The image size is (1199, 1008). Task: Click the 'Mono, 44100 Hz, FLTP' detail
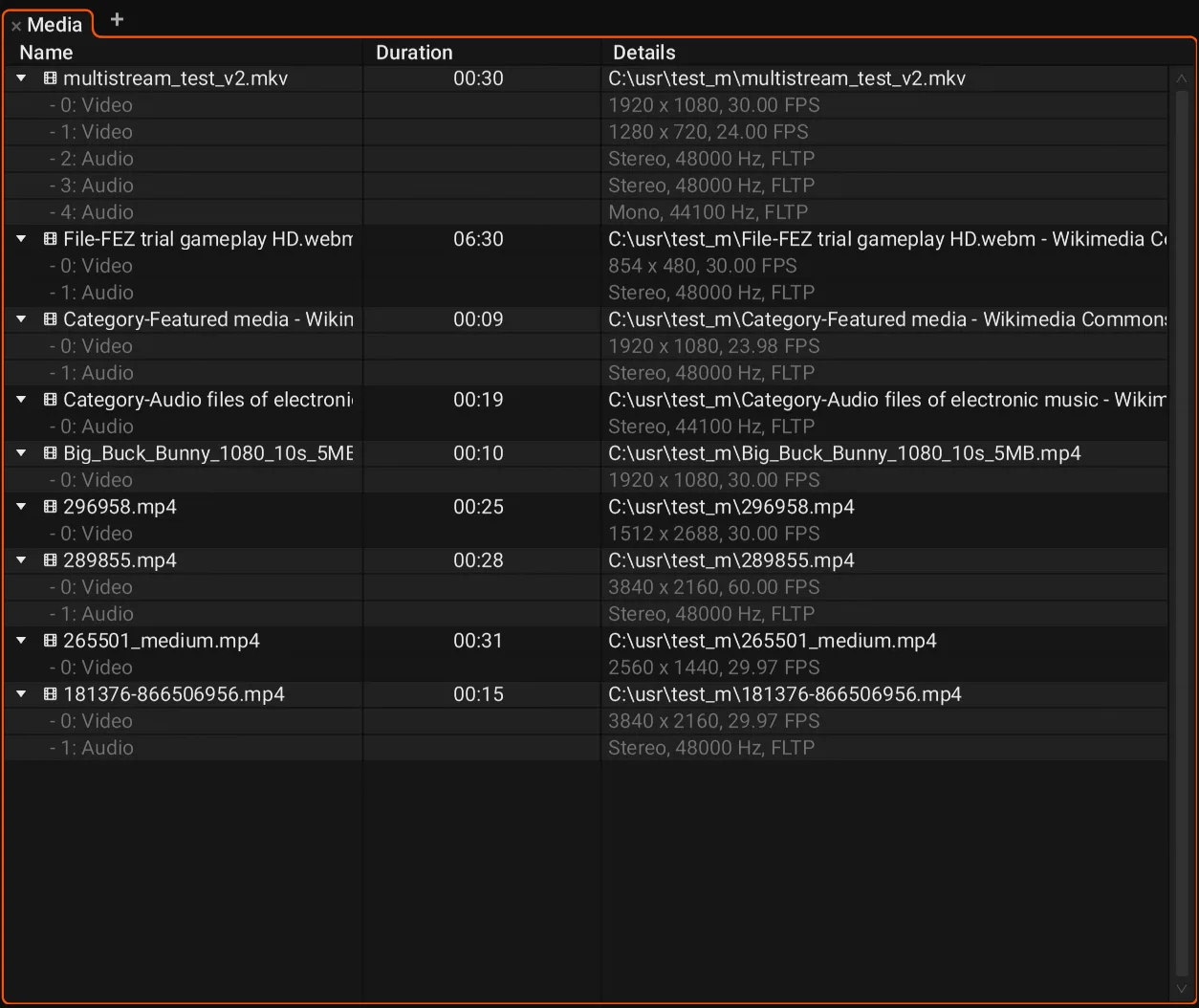point(708,212)
